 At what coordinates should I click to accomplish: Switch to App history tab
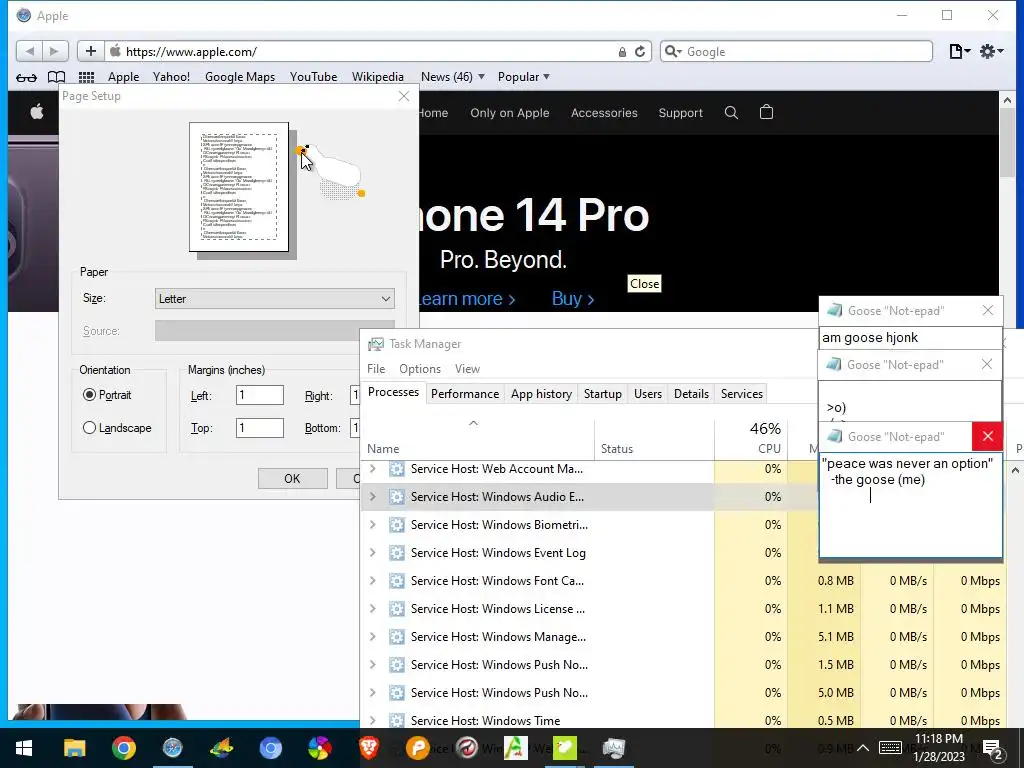(541, 394)
